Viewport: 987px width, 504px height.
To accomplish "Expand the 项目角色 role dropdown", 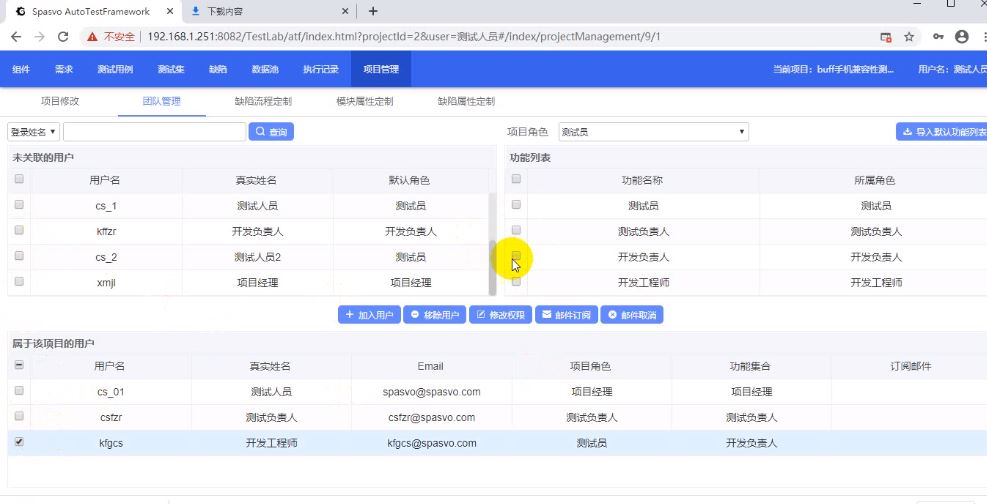I will click(652, 132).
